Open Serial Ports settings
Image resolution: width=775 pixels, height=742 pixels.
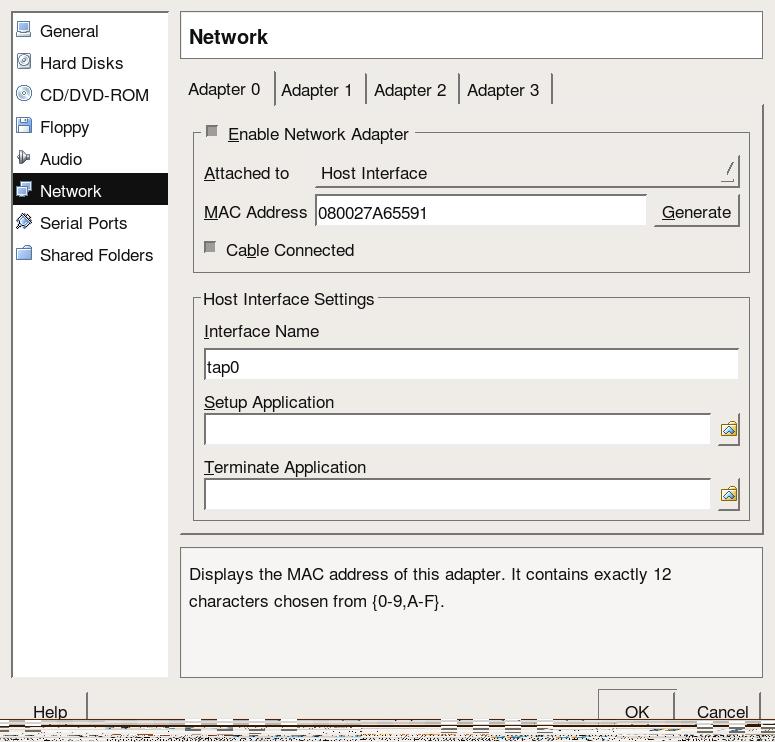coord(90,222)
